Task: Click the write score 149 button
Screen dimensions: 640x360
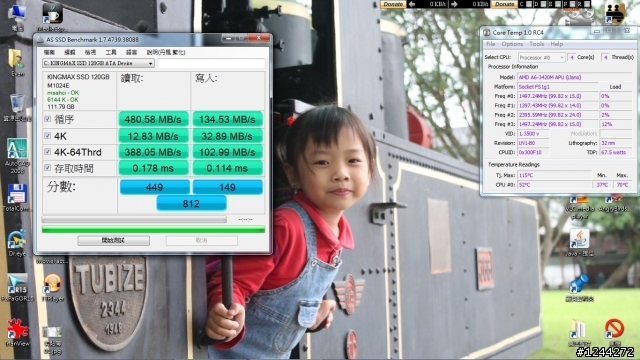Action: point(227,187)
